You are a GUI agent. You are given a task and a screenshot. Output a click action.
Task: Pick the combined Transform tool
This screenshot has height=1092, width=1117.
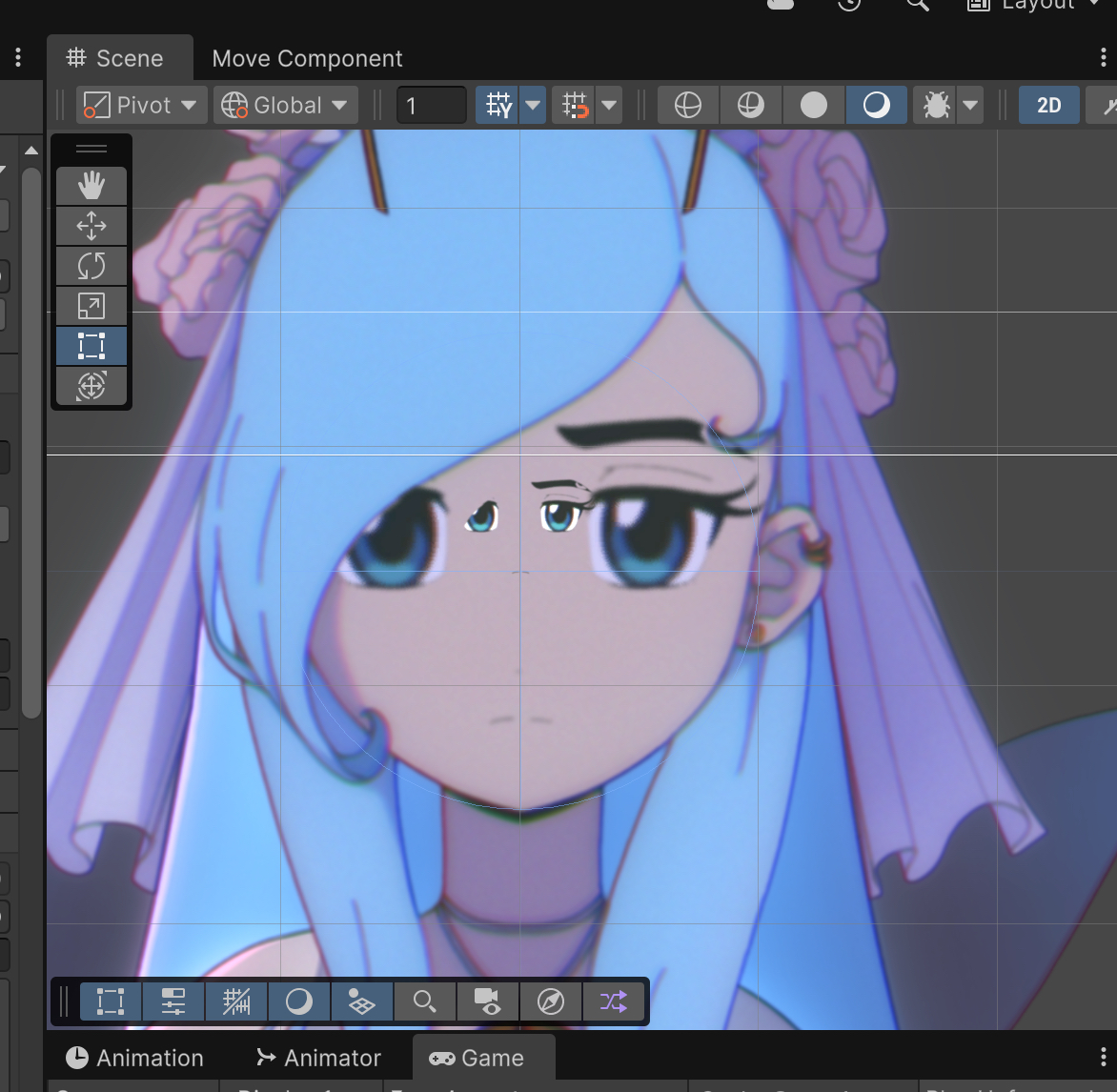tap(91, 386)
